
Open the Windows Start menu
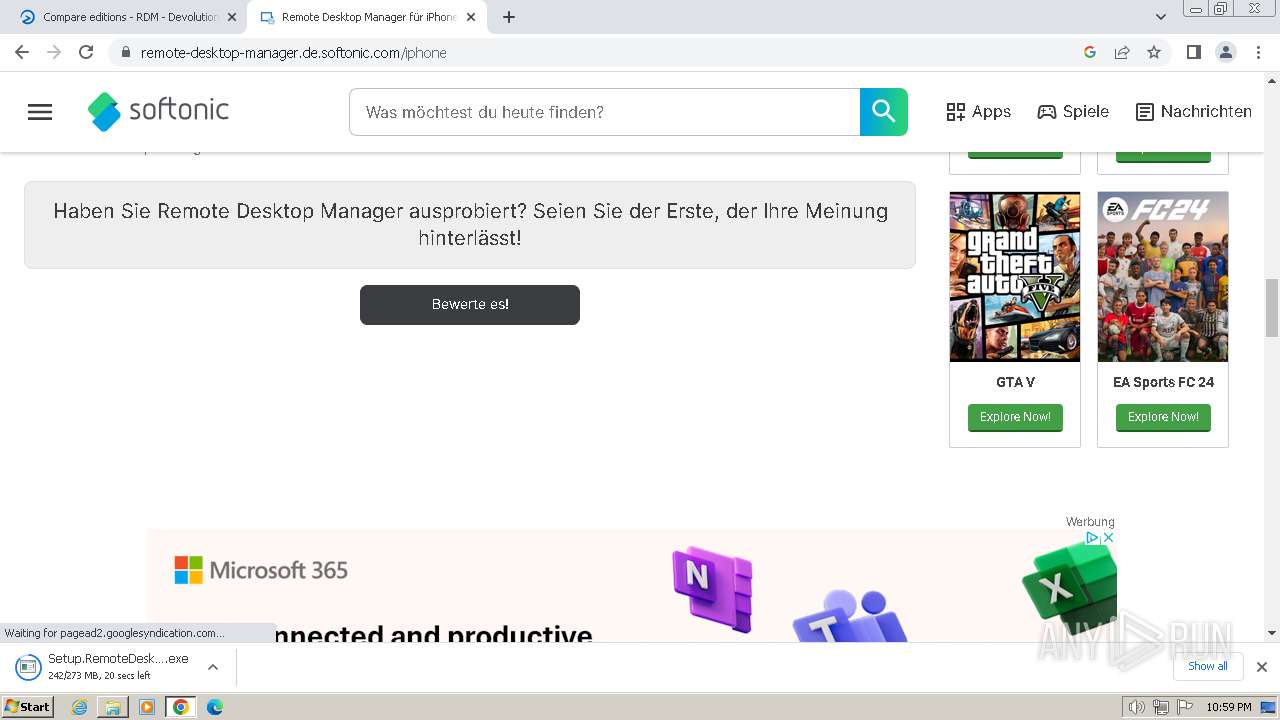[28, 707]
